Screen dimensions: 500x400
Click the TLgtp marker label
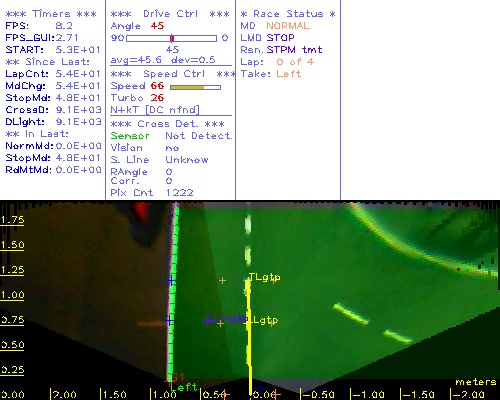click(265, 277)
